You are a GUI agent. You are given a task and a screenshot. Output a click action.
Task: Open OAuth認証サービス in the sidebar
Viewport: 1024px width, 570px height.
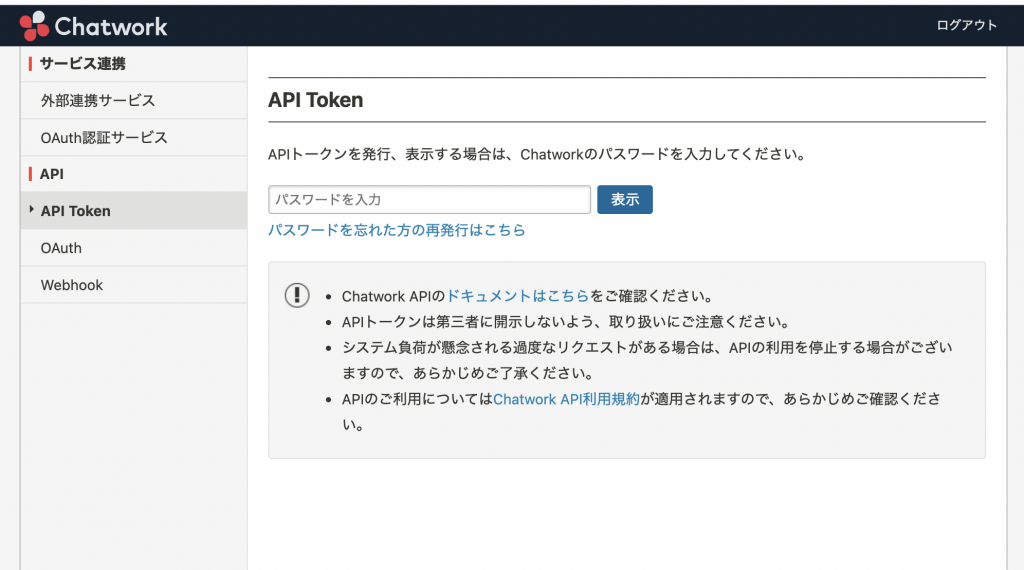(x=134, y=138)
